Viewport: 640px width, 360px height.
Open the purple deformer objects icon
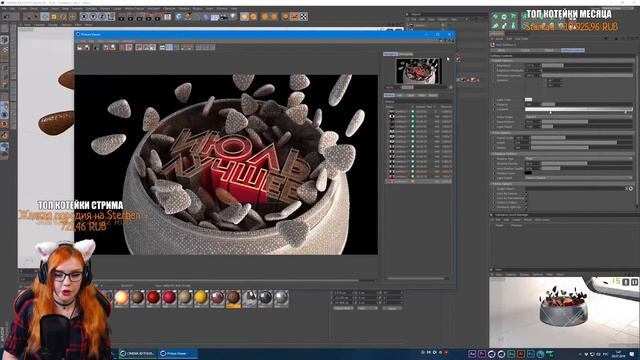pos(206,17)
